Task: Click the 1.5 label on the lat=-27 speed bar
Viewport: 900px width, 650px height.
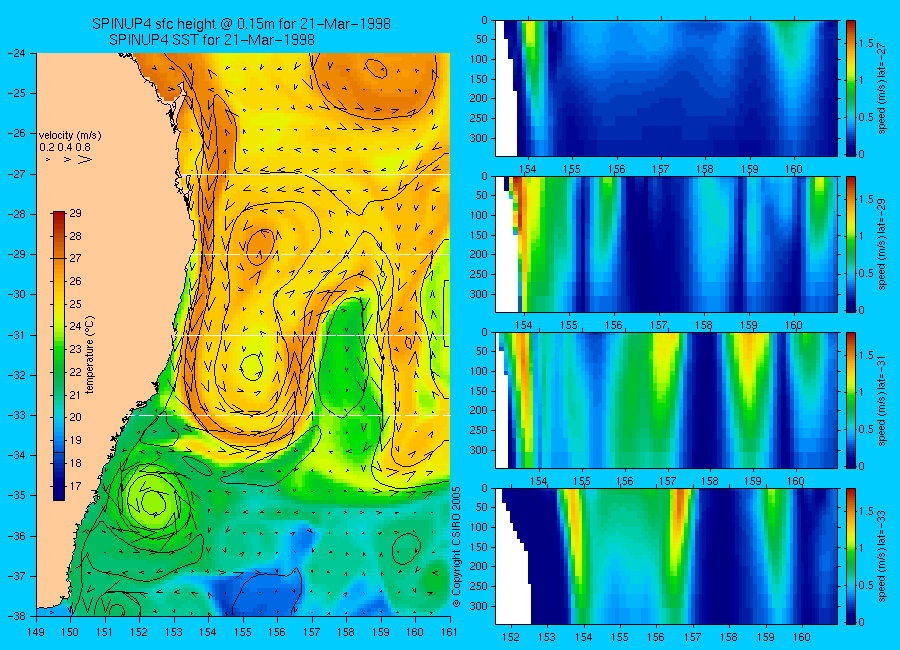Action: [x=867, y=44]
